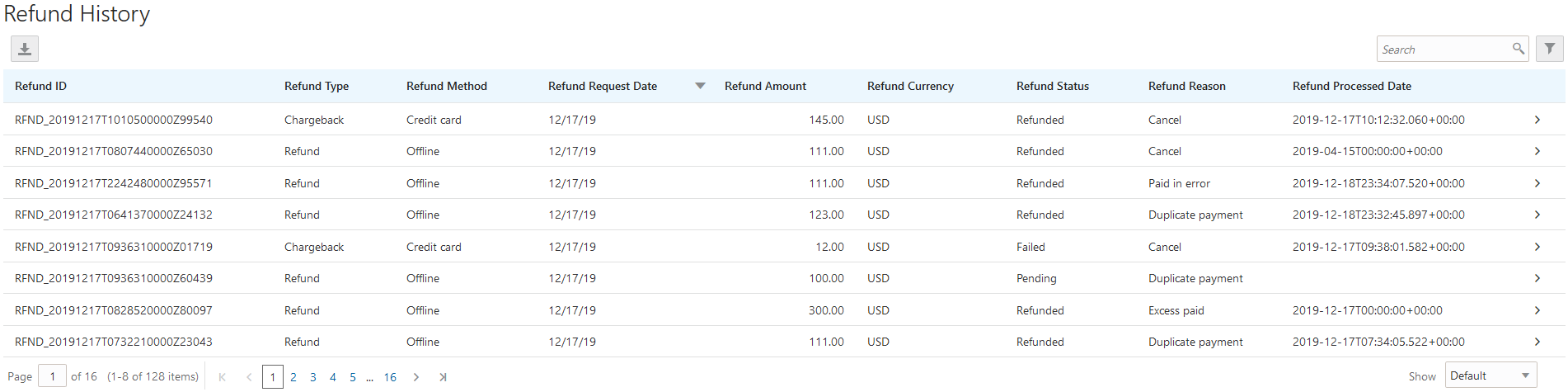The width and height of the screenshot is (1568, 392).
Task: Open the filter icon beside search
Action: [1550, 50]
